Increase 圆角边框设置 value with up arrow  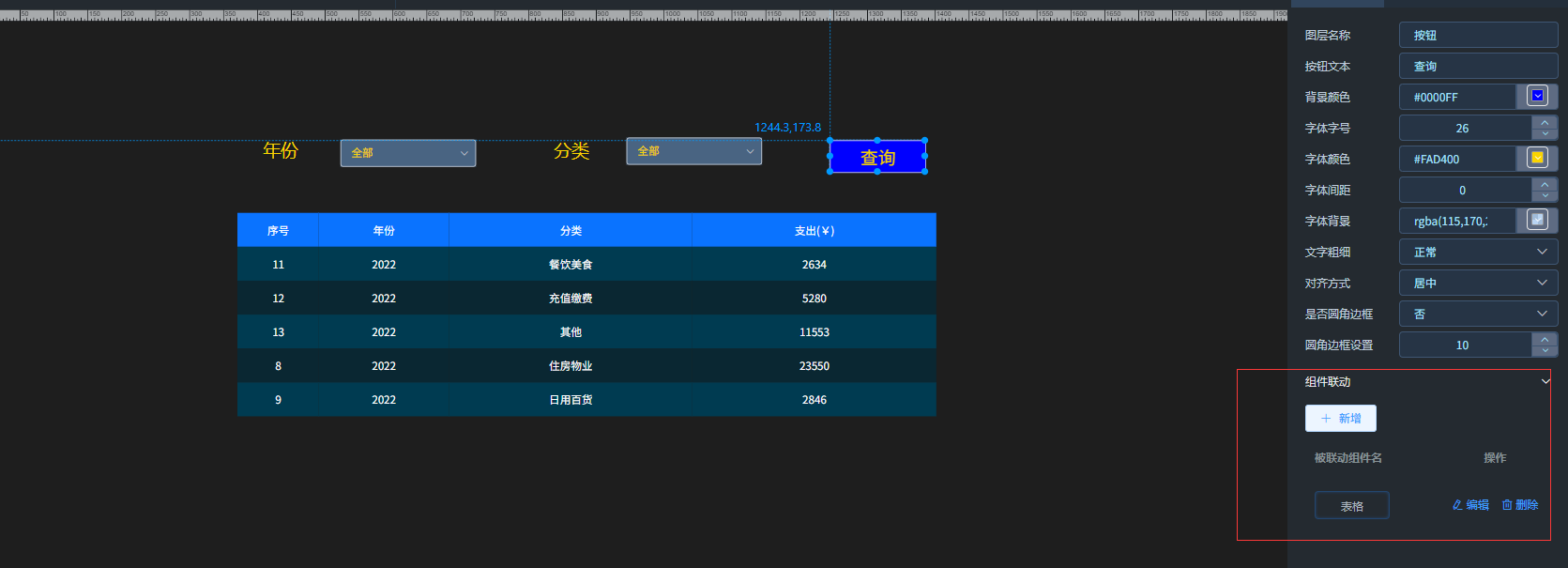tap(1545, 339)
